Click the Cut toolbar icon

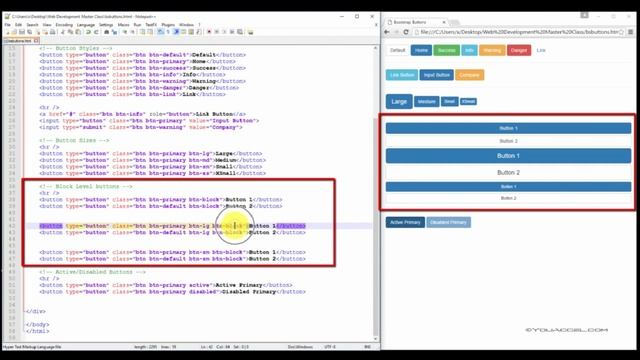(62, 32)
